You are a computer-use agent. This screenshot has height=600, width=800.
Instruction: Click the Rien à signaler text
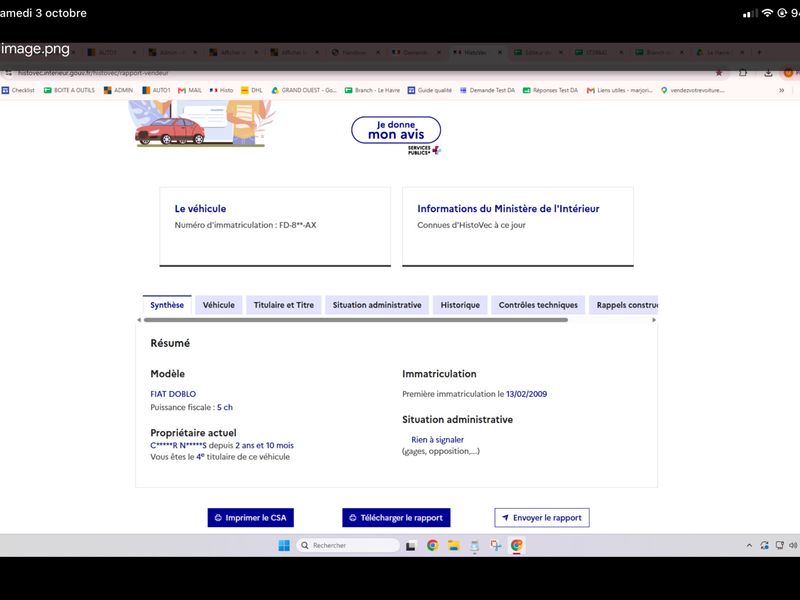coord(437,439)
